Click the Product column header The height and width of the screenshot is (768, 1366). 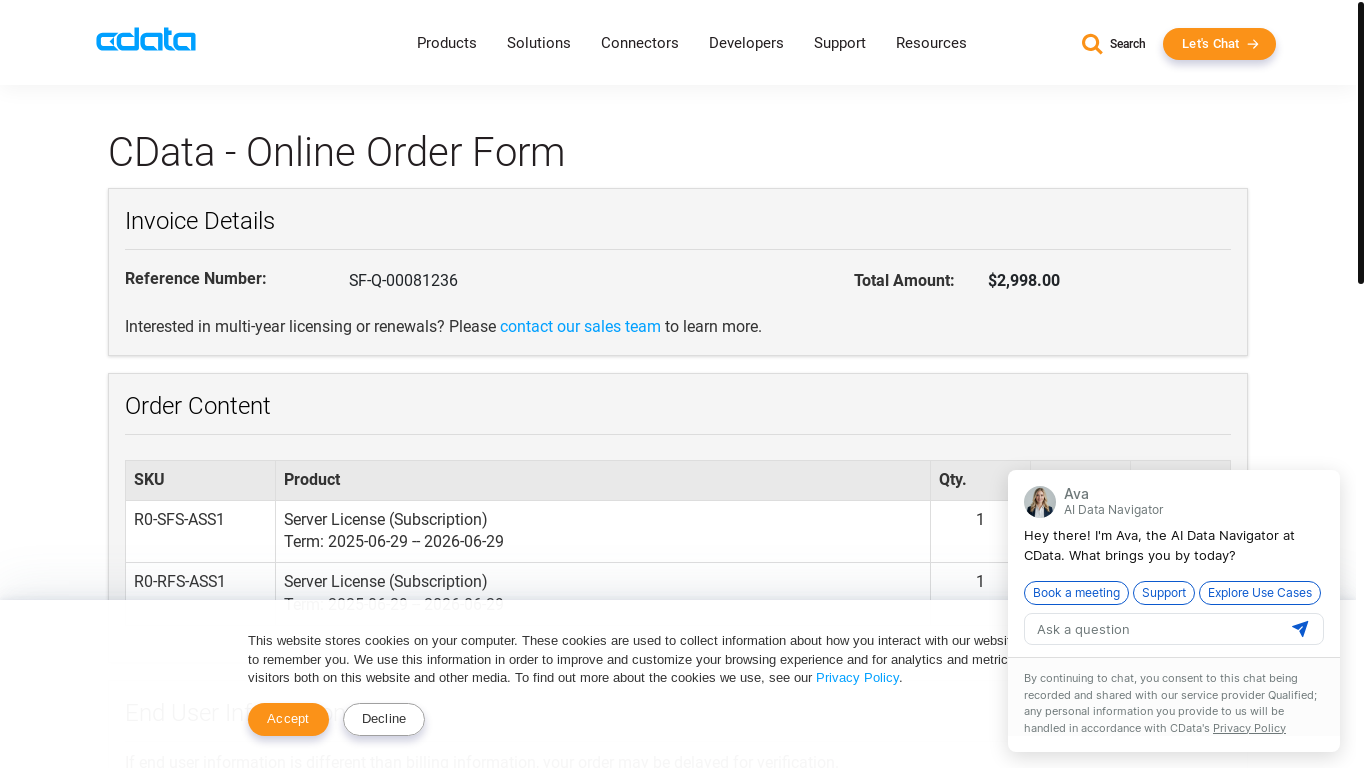click(x=603, y=480)
